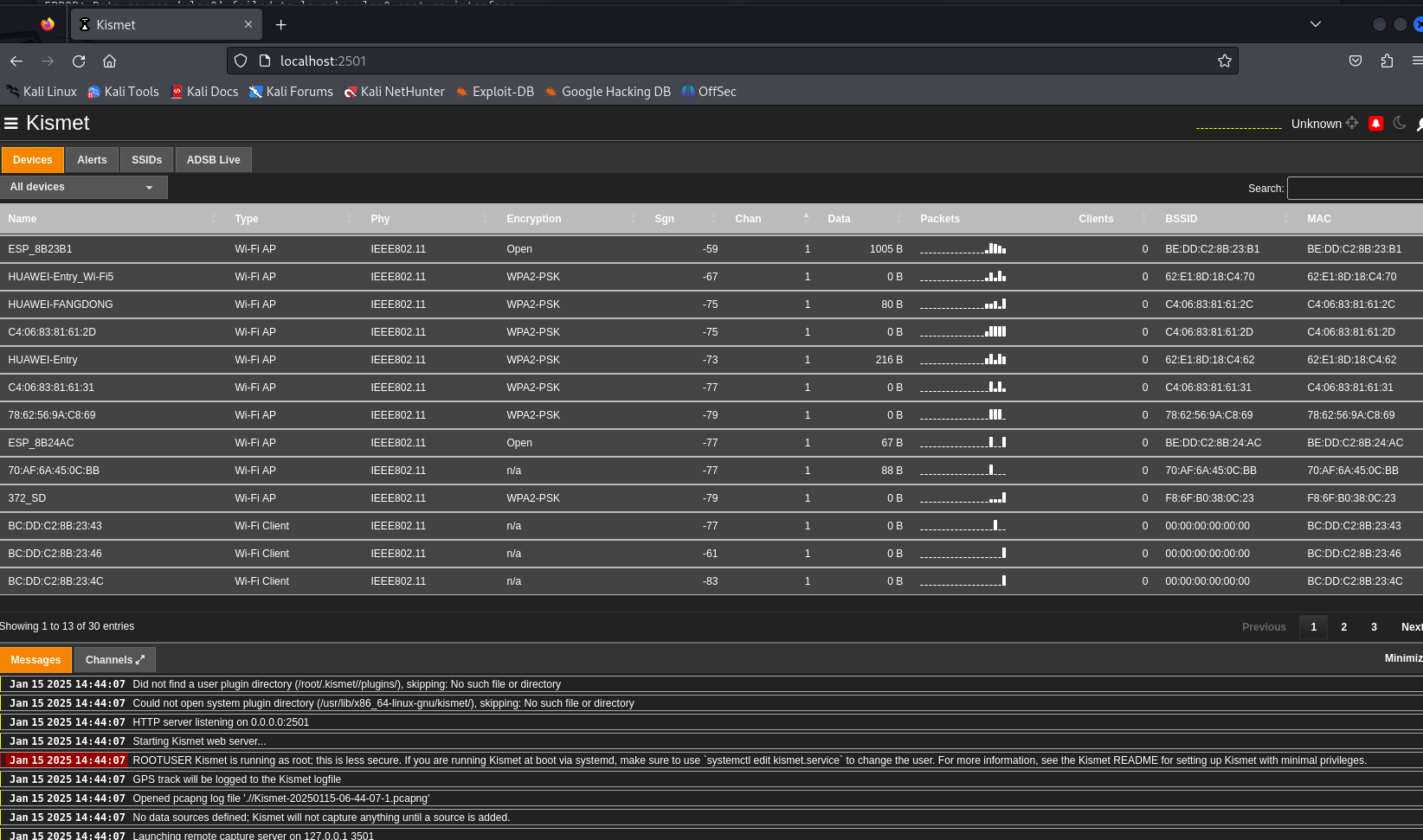Sort table by Clients column

click(x=1114, y=219)
